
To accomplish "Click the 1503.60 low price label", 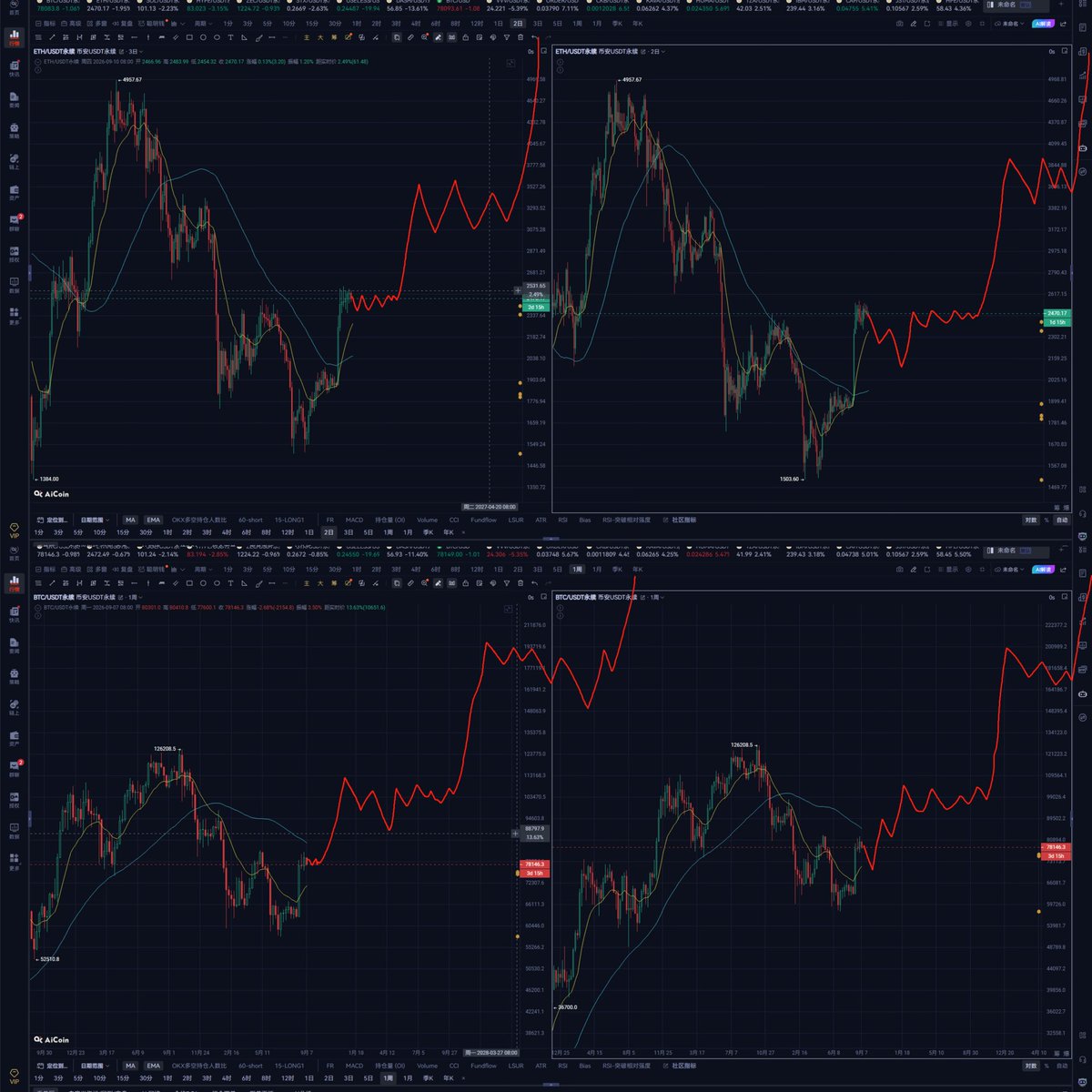I will coord(789,478).
